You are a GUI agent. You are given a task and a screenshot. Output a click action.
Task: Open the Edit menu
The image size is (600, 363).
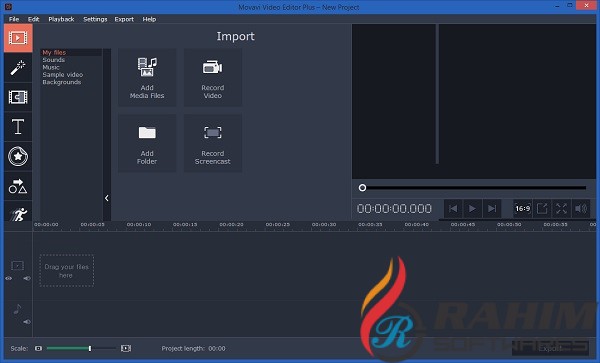point(34,19)
